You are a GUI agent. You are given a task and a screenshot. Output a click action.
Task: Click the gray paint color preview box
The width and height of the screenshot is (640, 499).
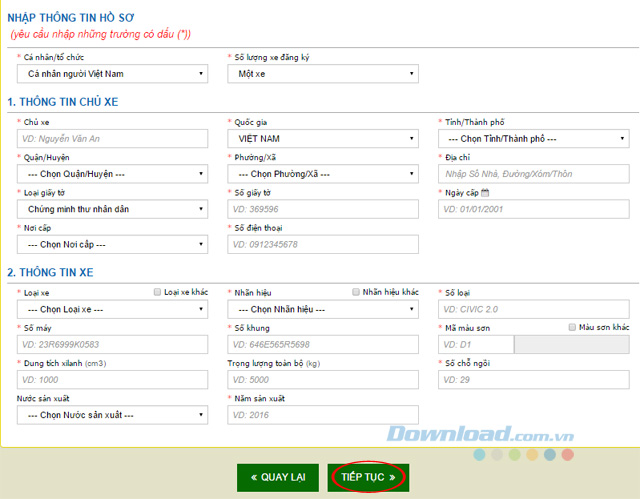[571, 344]
